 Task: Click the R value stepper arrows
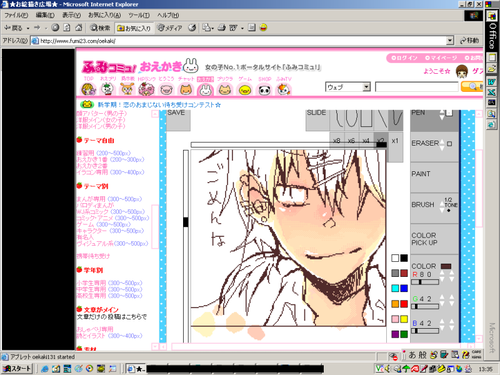pos(447,276)
